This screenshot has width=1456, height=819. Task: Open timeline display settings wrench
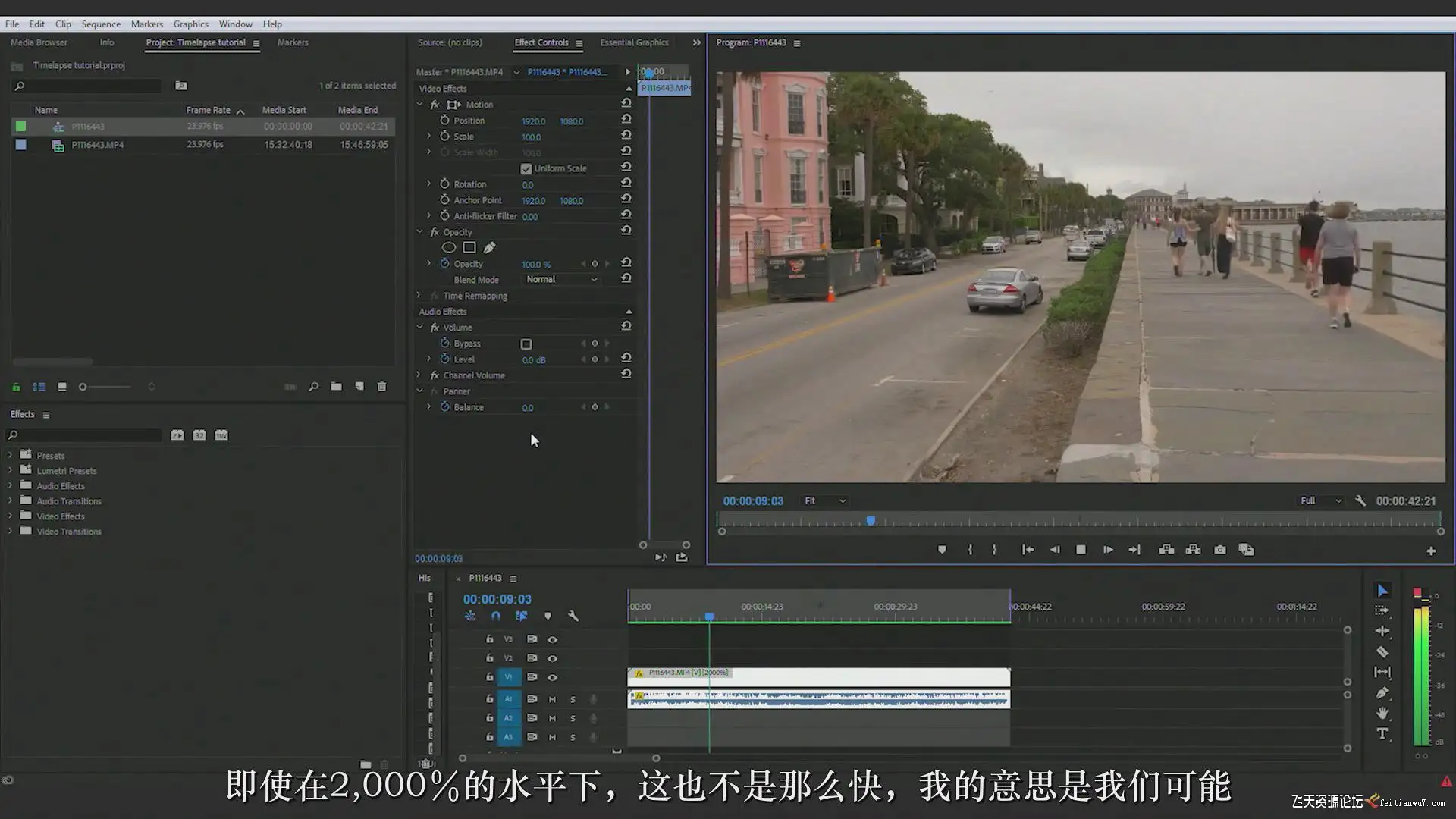(573, 617)
